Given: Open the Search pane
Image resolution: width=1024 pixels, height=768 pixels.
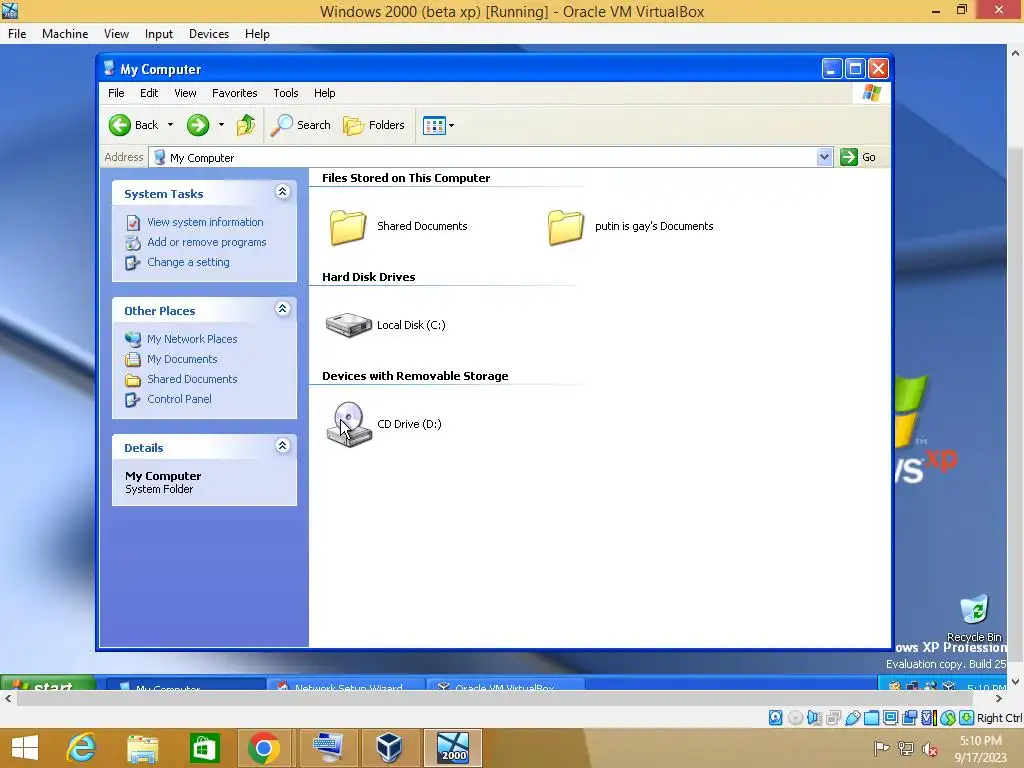Looking at the screenshot, I should pos(301,125).
